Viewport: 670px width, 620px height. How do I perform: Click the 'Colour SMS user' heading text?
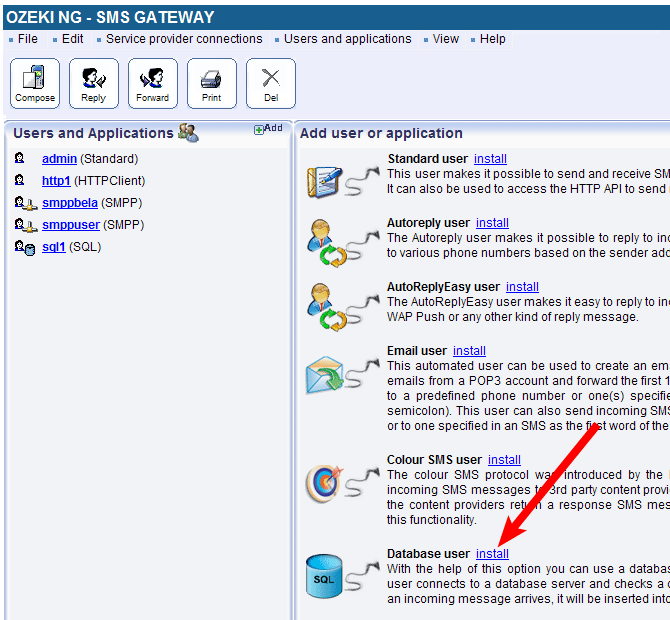(434, 460)
